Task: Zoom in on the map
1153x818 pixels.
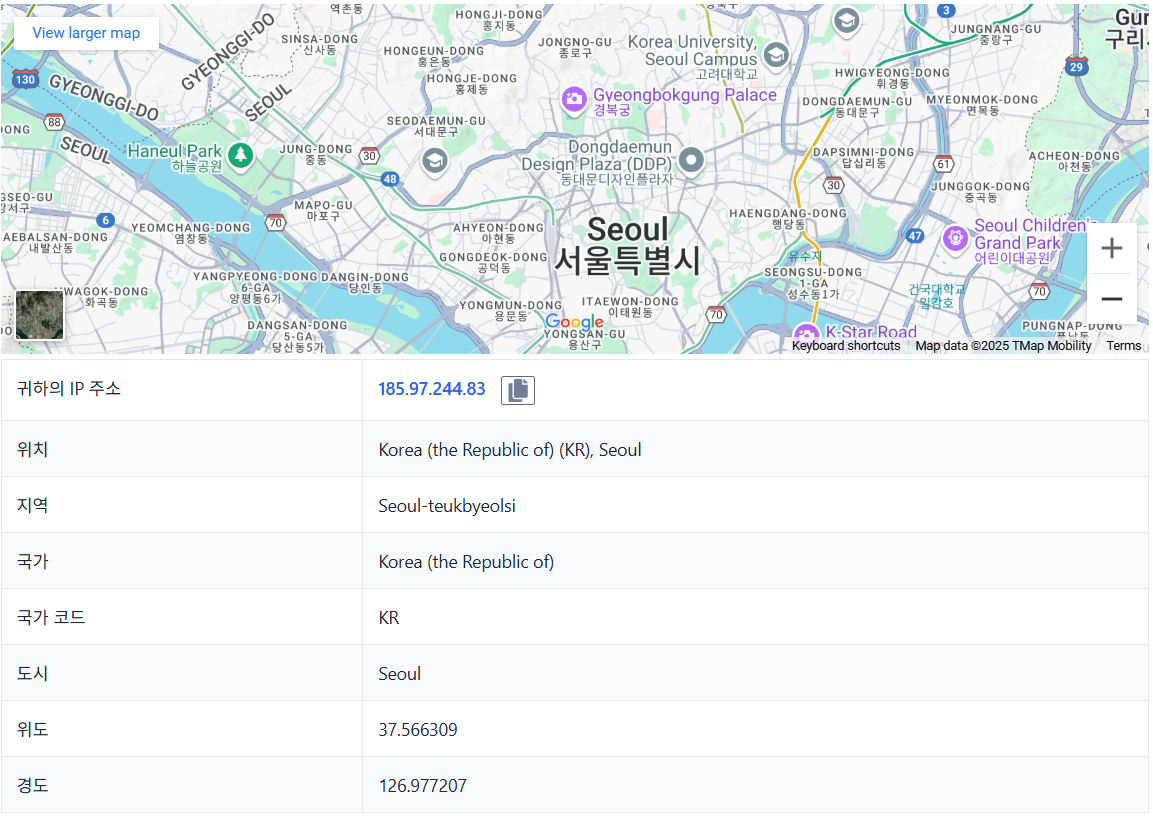Action: [x=1111, y=248]
